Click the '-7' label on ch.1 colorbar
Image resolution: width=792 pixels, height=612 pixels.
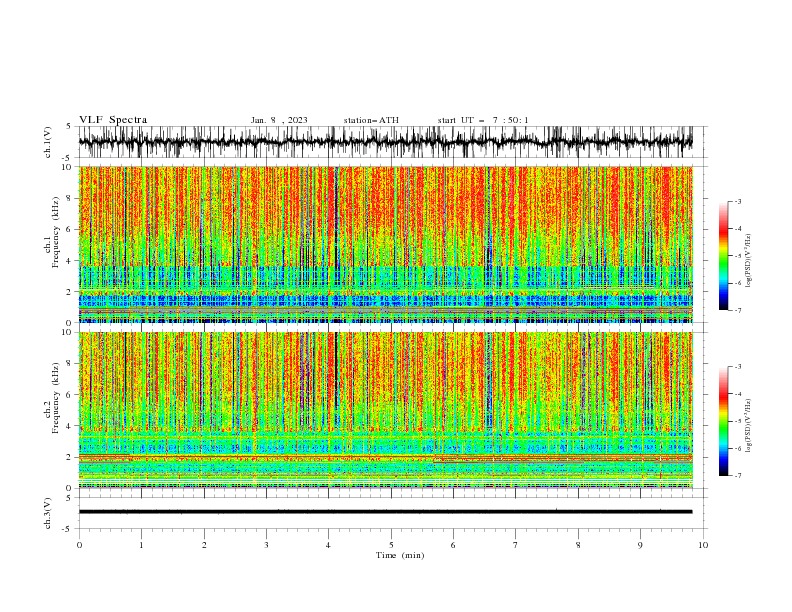(738, 311)
